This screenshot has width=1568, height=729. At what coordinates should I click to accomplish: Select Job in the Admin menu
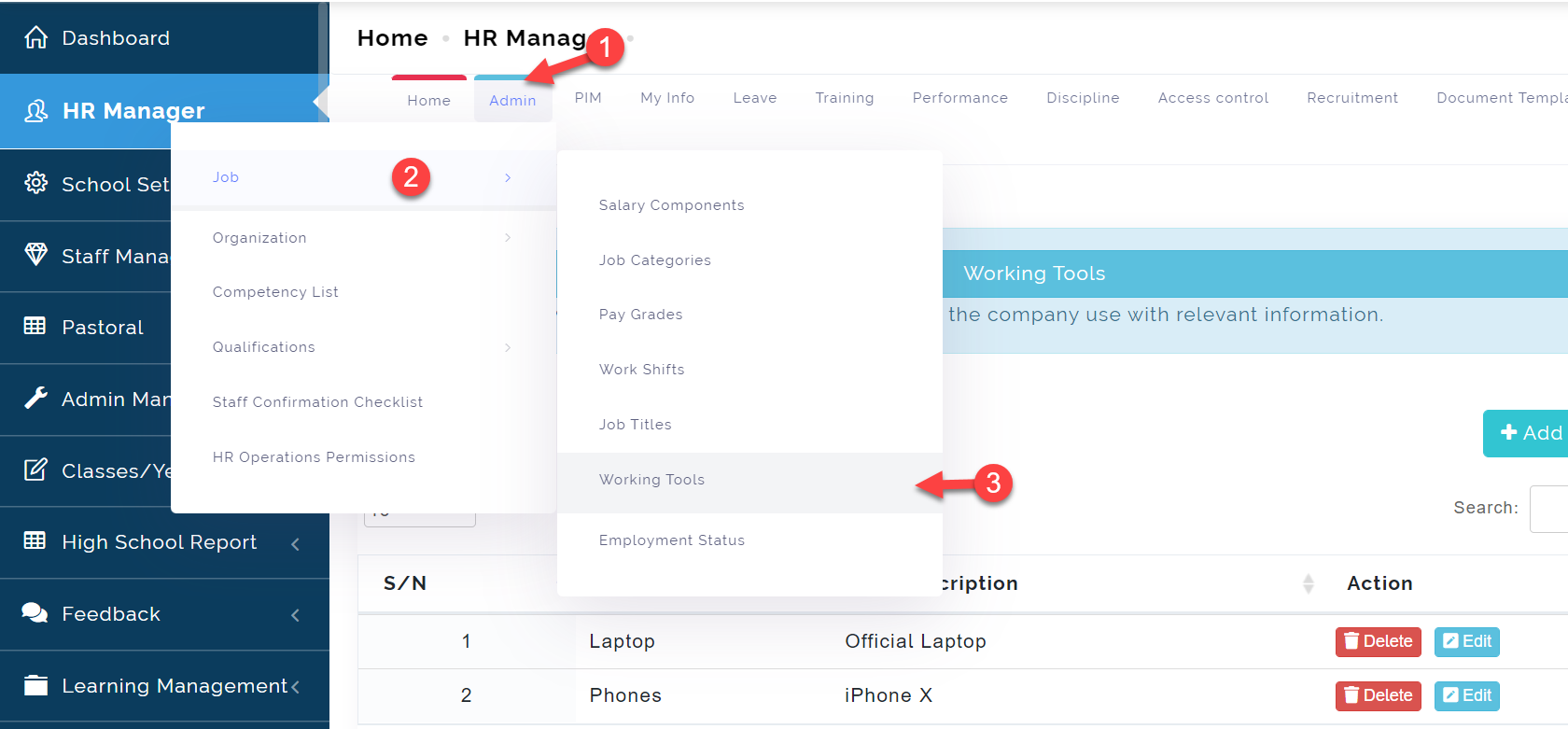coord(363,177)
